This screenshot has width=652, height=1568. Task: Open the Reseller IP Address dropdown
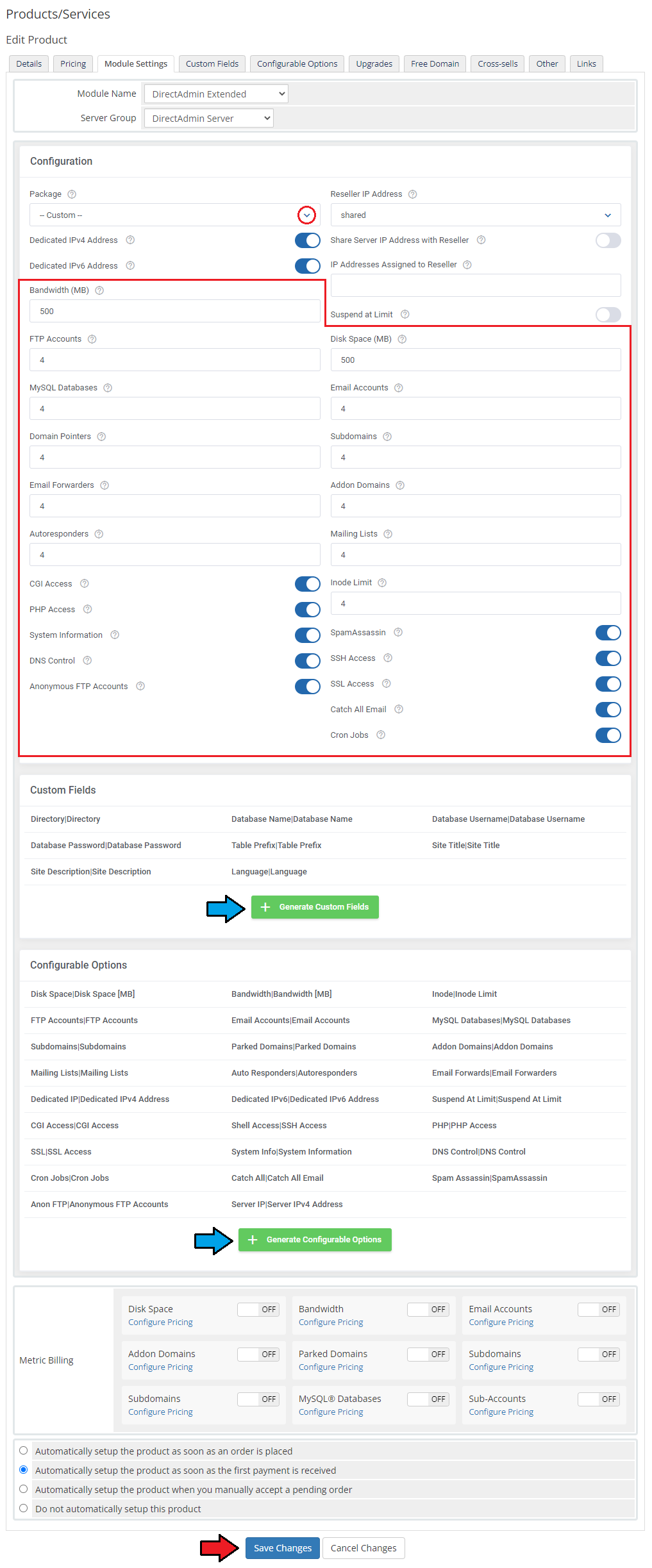pyautogui.click(x=476, y=215)
